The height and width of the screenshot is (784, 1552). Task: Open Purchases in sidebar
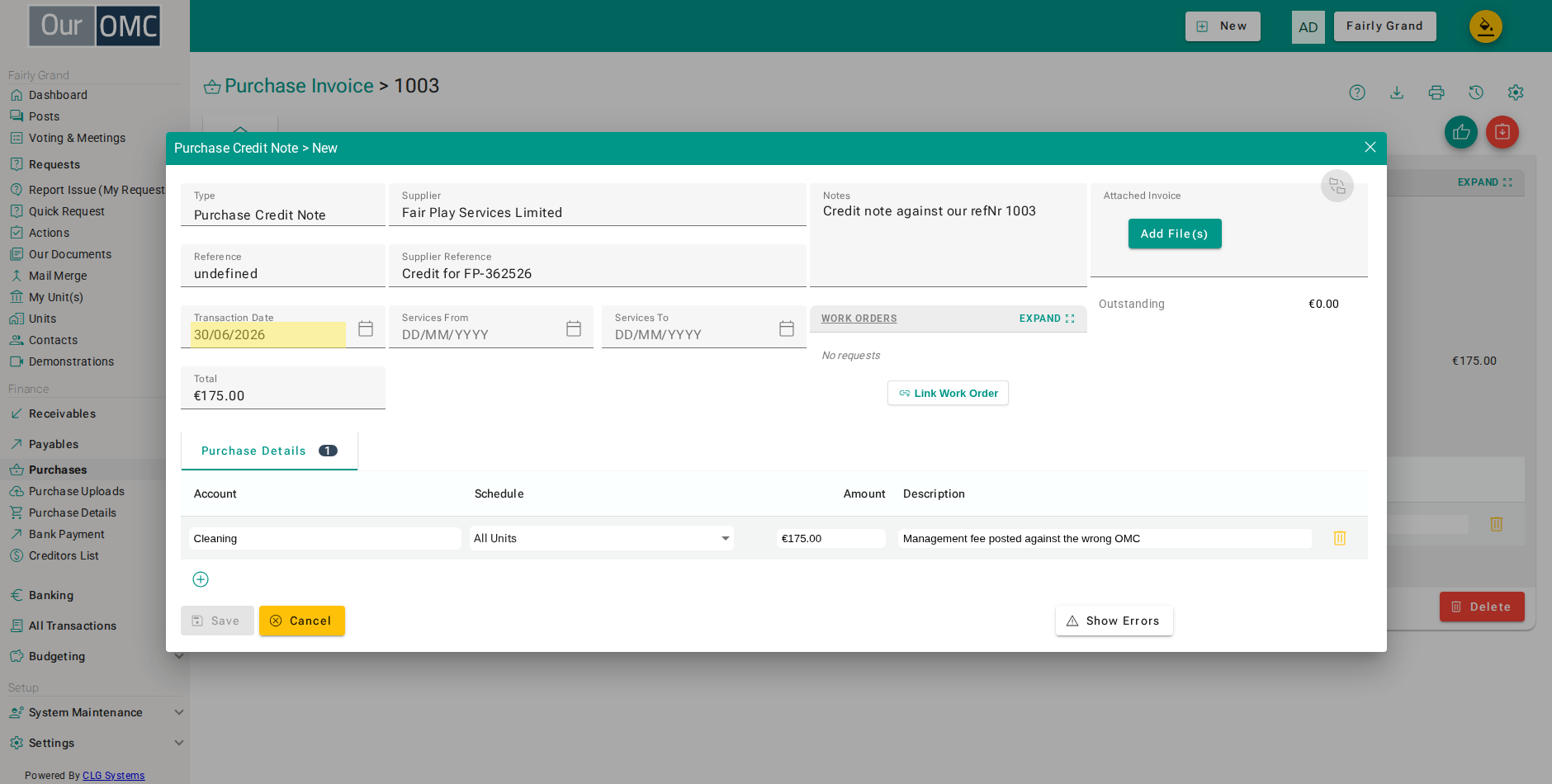pos(58,470)
